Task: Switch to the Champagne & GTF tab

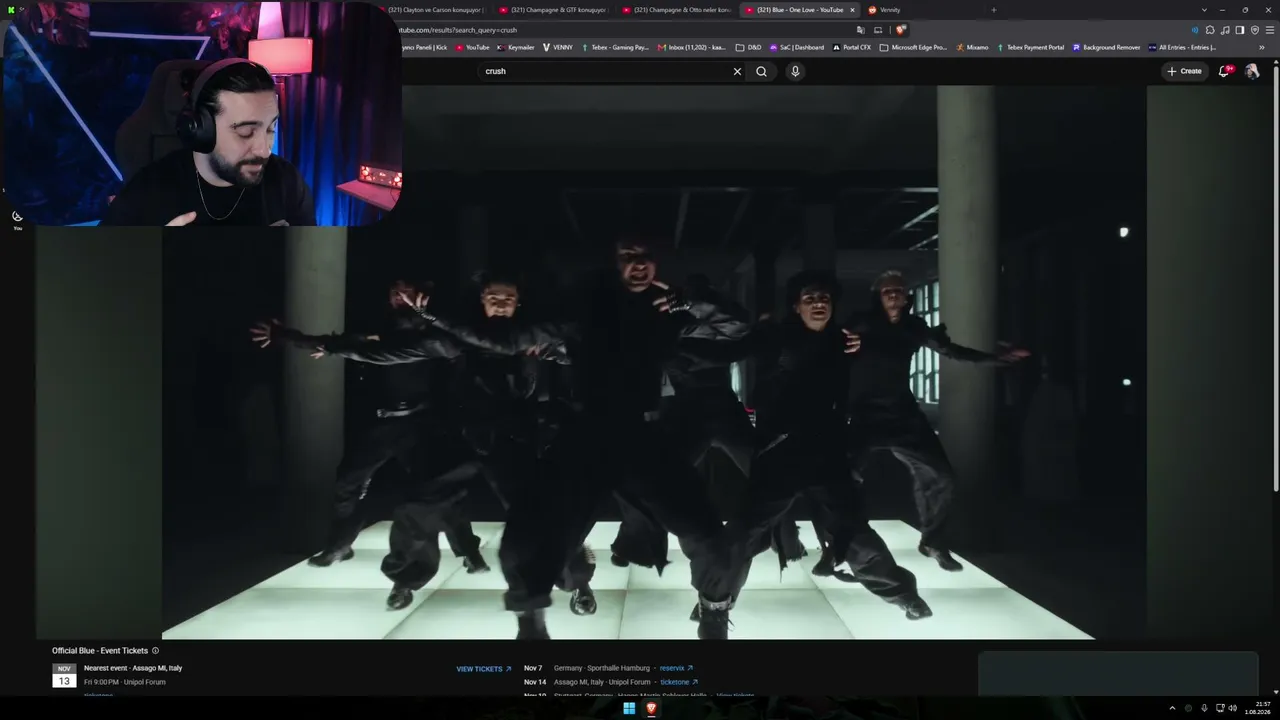Action: [553, 10]
